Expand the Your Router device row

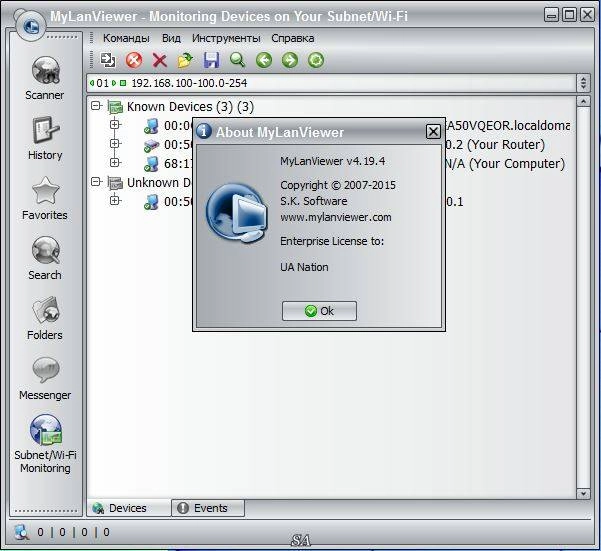click(x=115, y=144)
